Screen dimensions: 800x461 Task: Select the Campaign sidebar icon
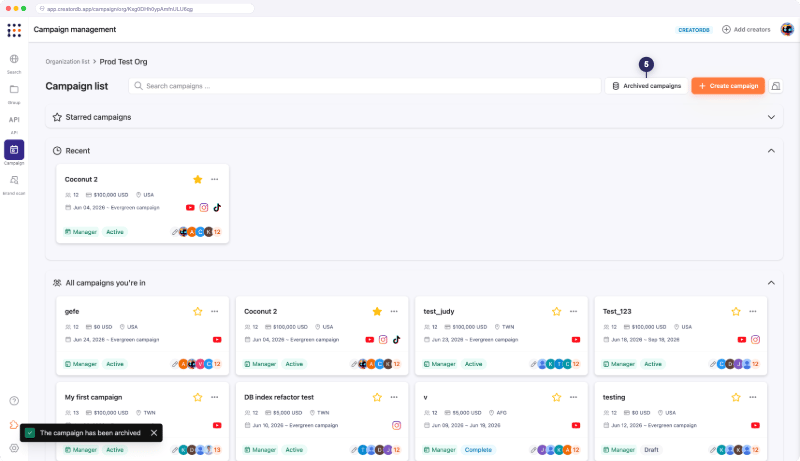tap(14, 152)
